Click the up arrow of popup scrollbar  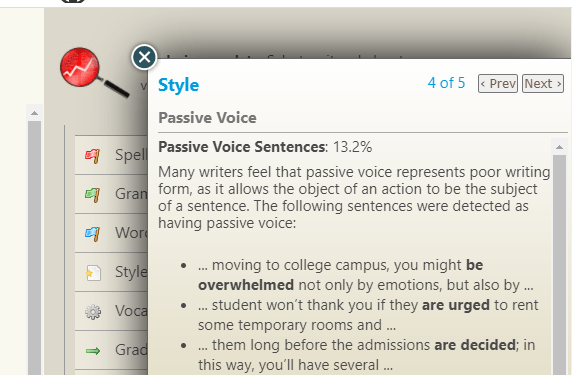(559, 147)
